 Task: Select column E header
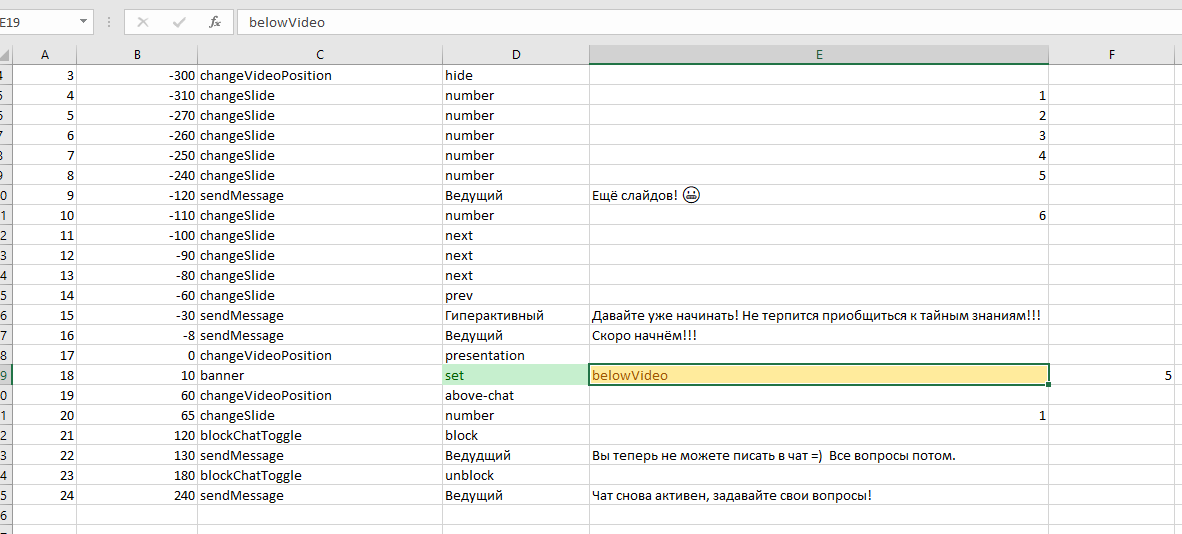(818, 55)
